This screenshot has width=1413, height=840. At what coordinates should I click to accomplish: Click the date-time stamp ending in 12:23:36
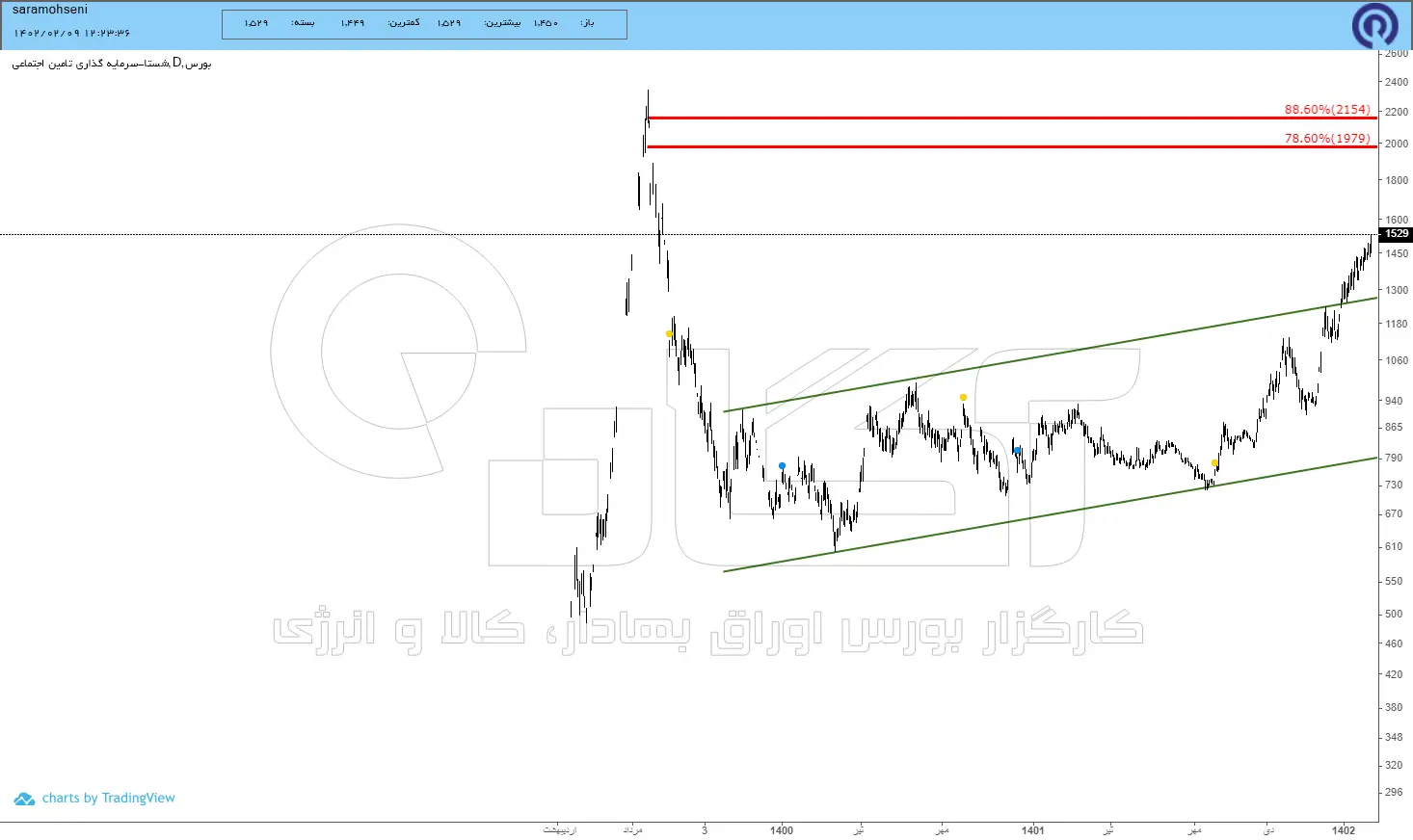pyautogui.click(x=71, y=34)
